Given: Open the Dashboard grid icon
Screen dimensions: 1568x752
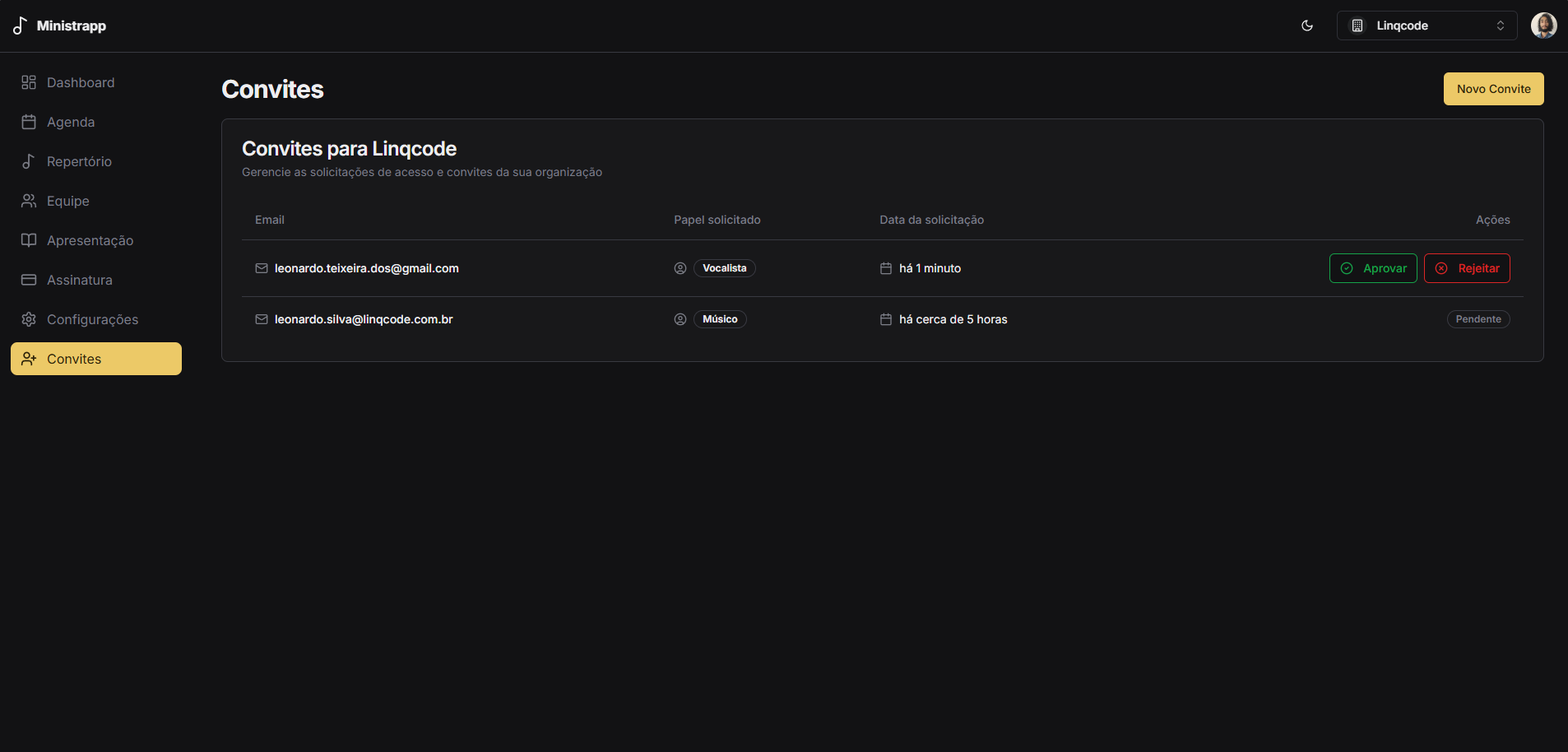Looking at the screenshot, I should pyautogui.click(x=29, y=82).
